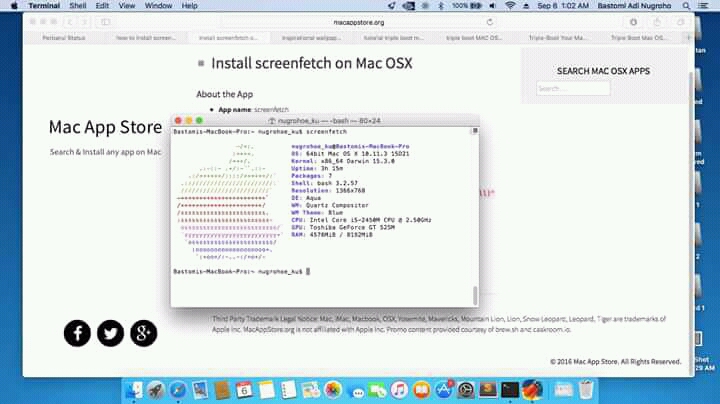Viewport: 720px width, 404px height.
Task: Open Messages from the Dock
Action: 355,390
